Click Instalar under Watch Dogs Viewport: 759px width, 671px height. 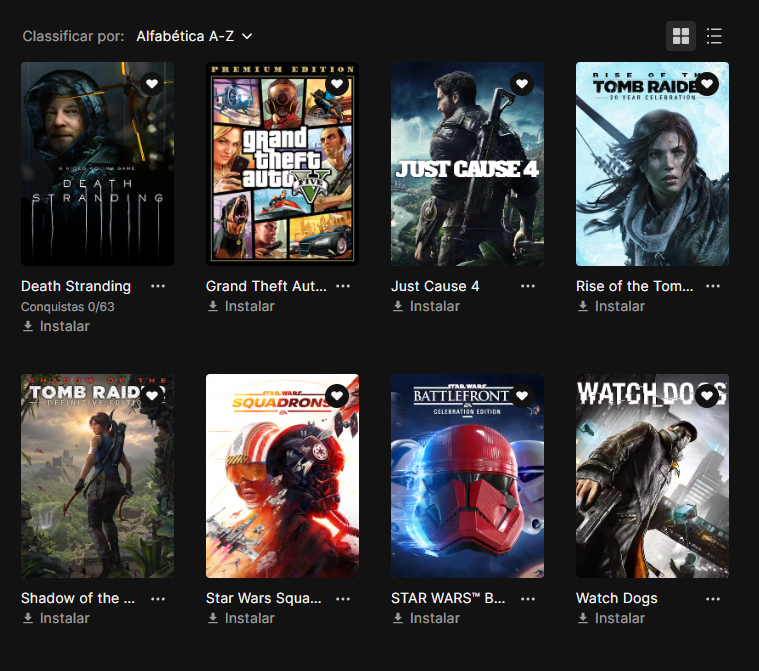coord(611,618)
